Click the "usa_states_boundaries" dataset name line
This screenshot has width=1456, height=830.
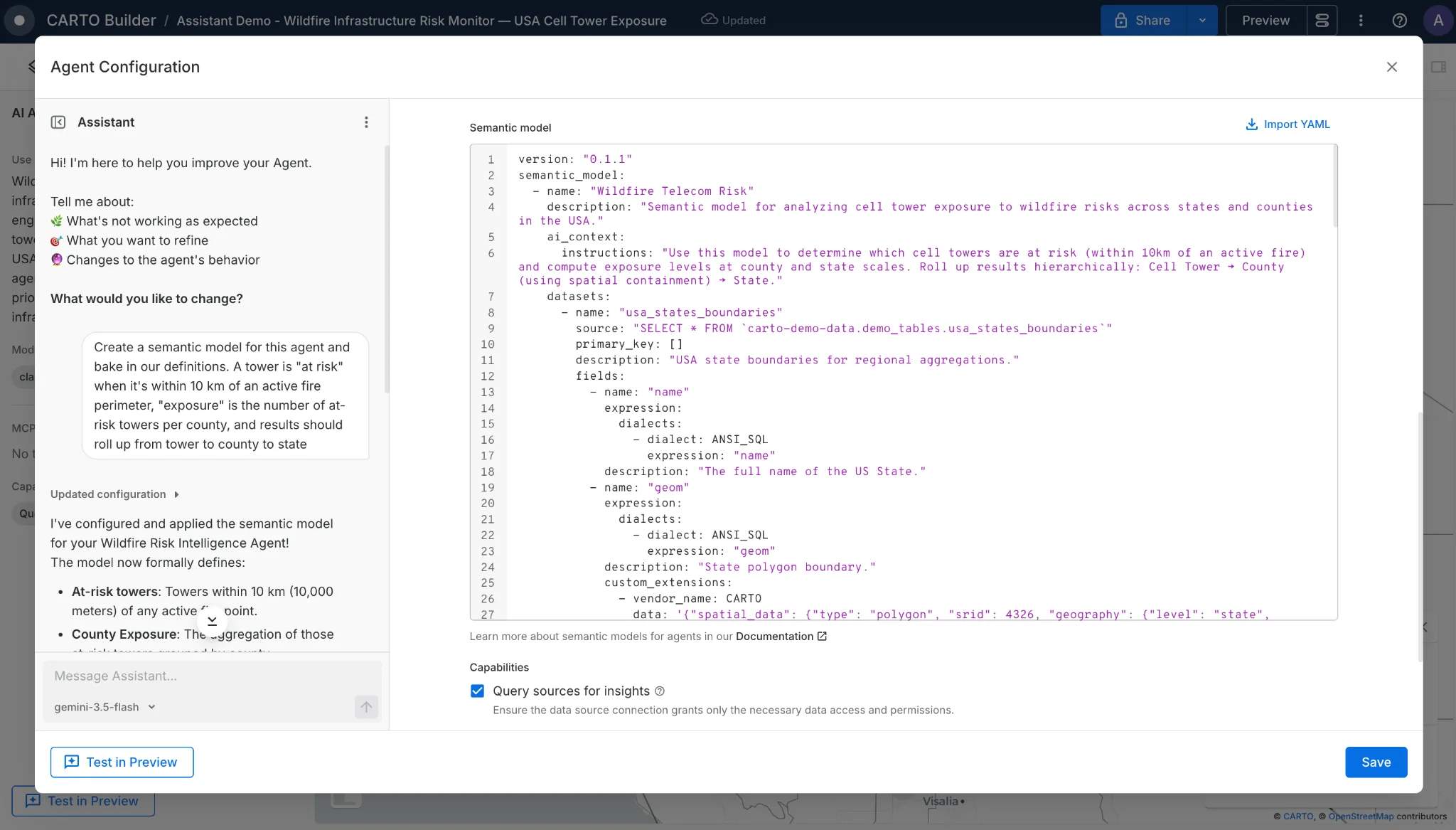pyautogui.click(x=672, y=313)
